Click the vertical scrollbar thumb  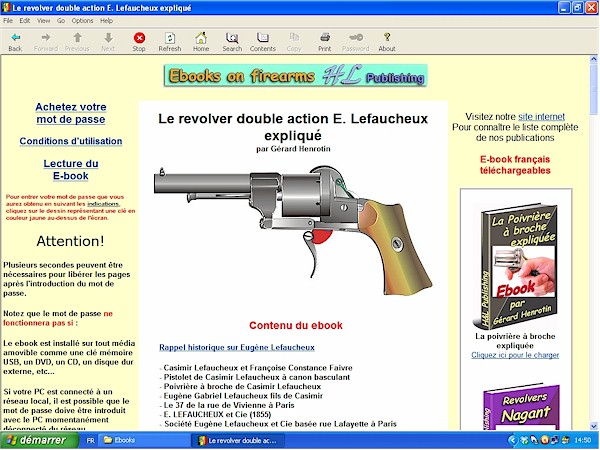(x=594, y=89)
